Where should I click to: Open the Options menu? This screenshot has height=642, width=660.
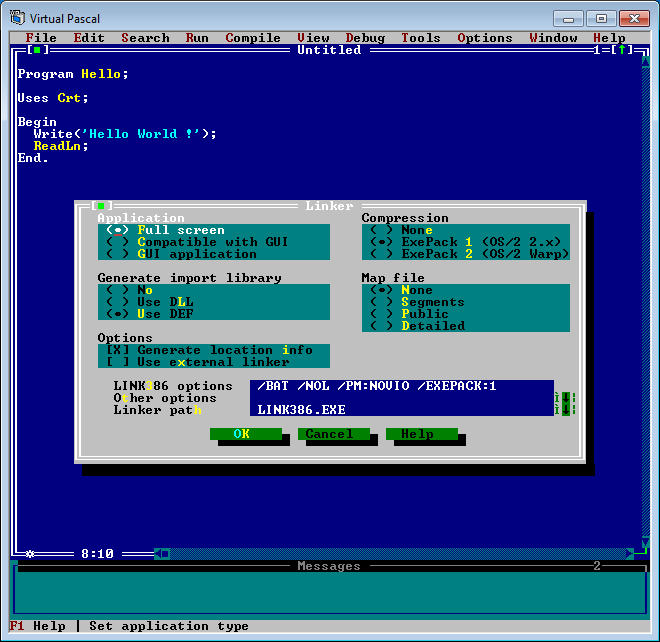click(484, 38)
